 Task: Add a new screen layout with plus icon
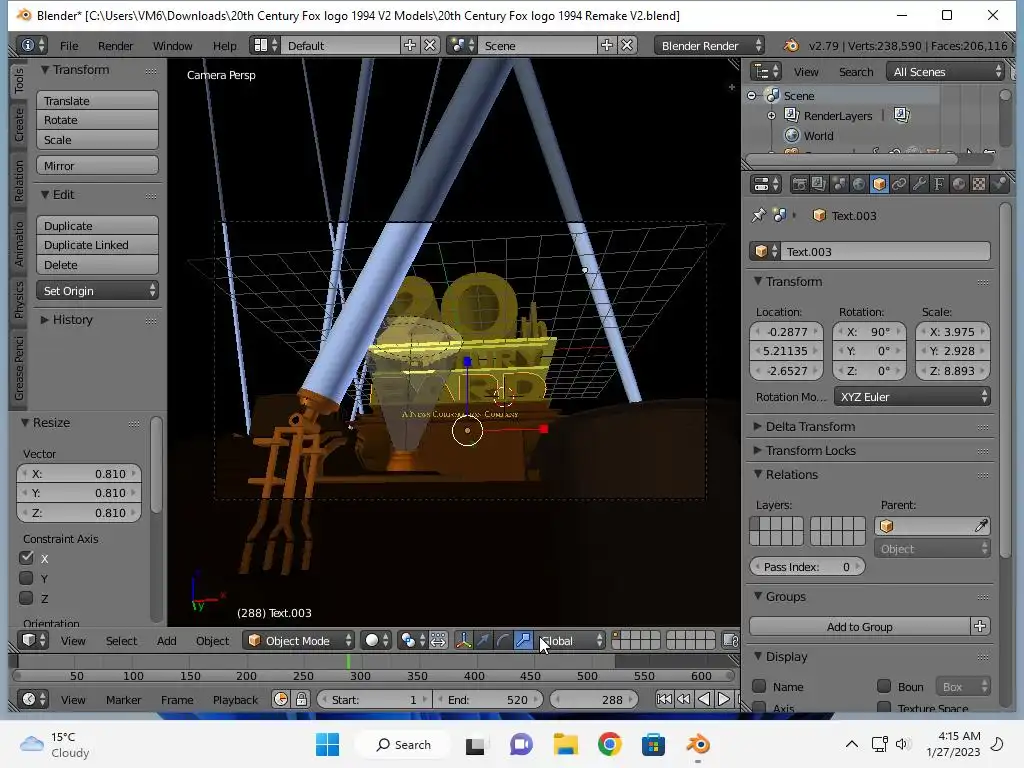(x=409, y=45)
